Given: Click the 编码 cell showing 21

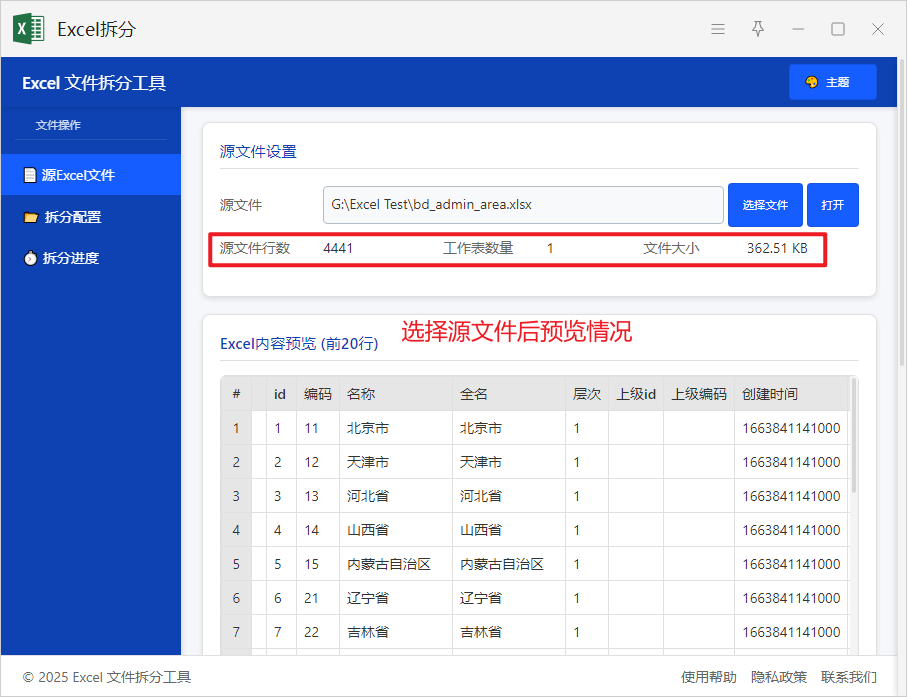Looking at the screenshot, I should point(318,598).
